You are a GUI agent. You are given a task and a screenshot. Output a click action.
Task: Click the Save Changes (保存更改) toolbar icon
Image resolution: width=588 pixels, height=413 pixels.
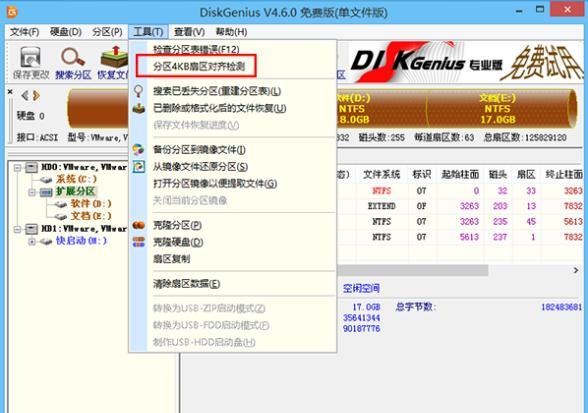coord(30,57)
